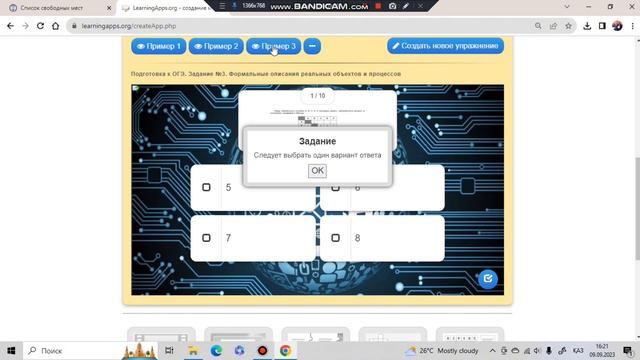
Task: Stop Bandicam recording red button
Action: coord(378,6)
